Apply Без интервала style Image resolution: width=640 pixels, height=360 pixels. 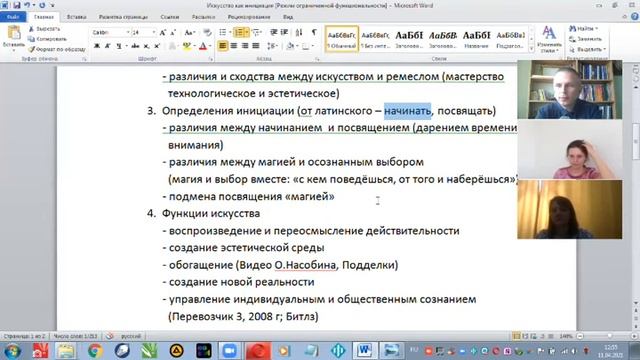coord(376,39)
